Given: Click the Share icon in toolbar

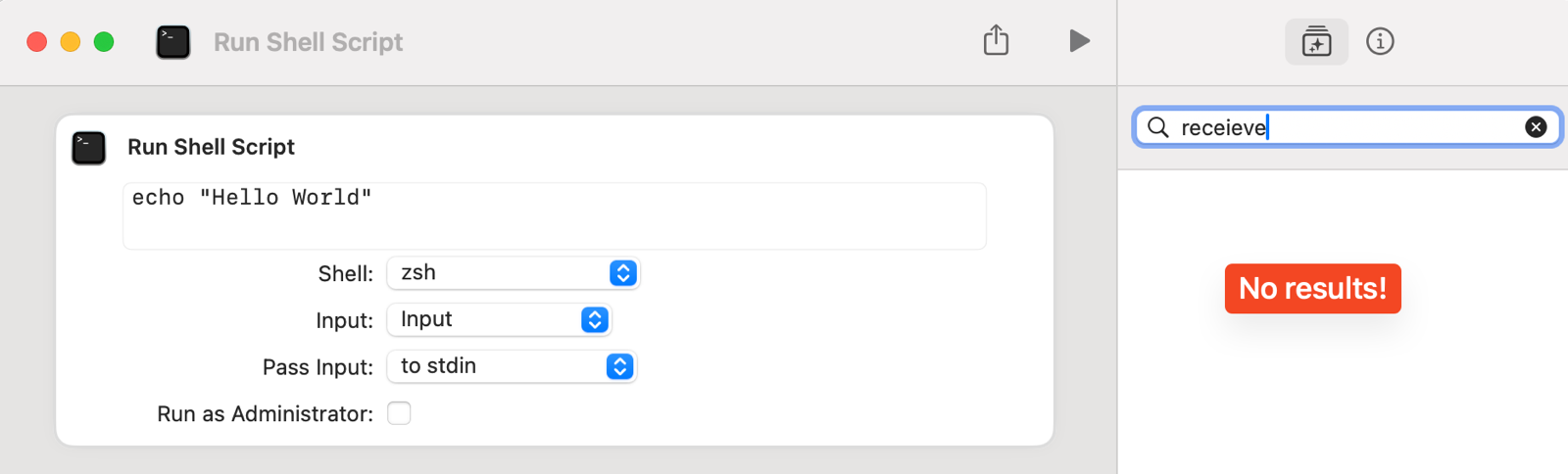Looking at the screenshot, I should (996, 40).
